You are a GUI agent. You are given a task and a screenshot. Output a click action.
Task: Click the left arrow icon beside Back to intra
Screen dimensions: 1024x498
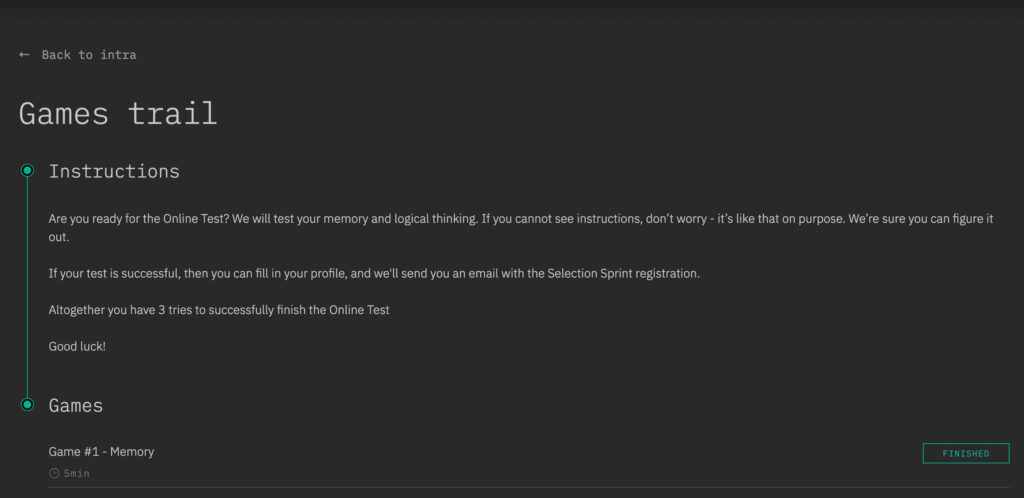click(24, 55)
